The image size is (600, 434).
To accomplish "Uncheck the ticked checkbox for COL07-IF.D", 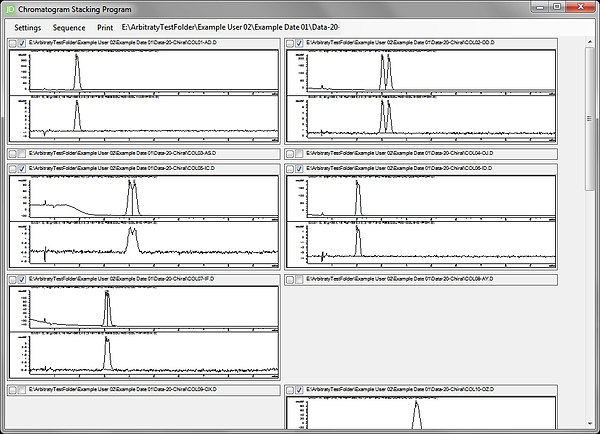I will tap(22, 279).
